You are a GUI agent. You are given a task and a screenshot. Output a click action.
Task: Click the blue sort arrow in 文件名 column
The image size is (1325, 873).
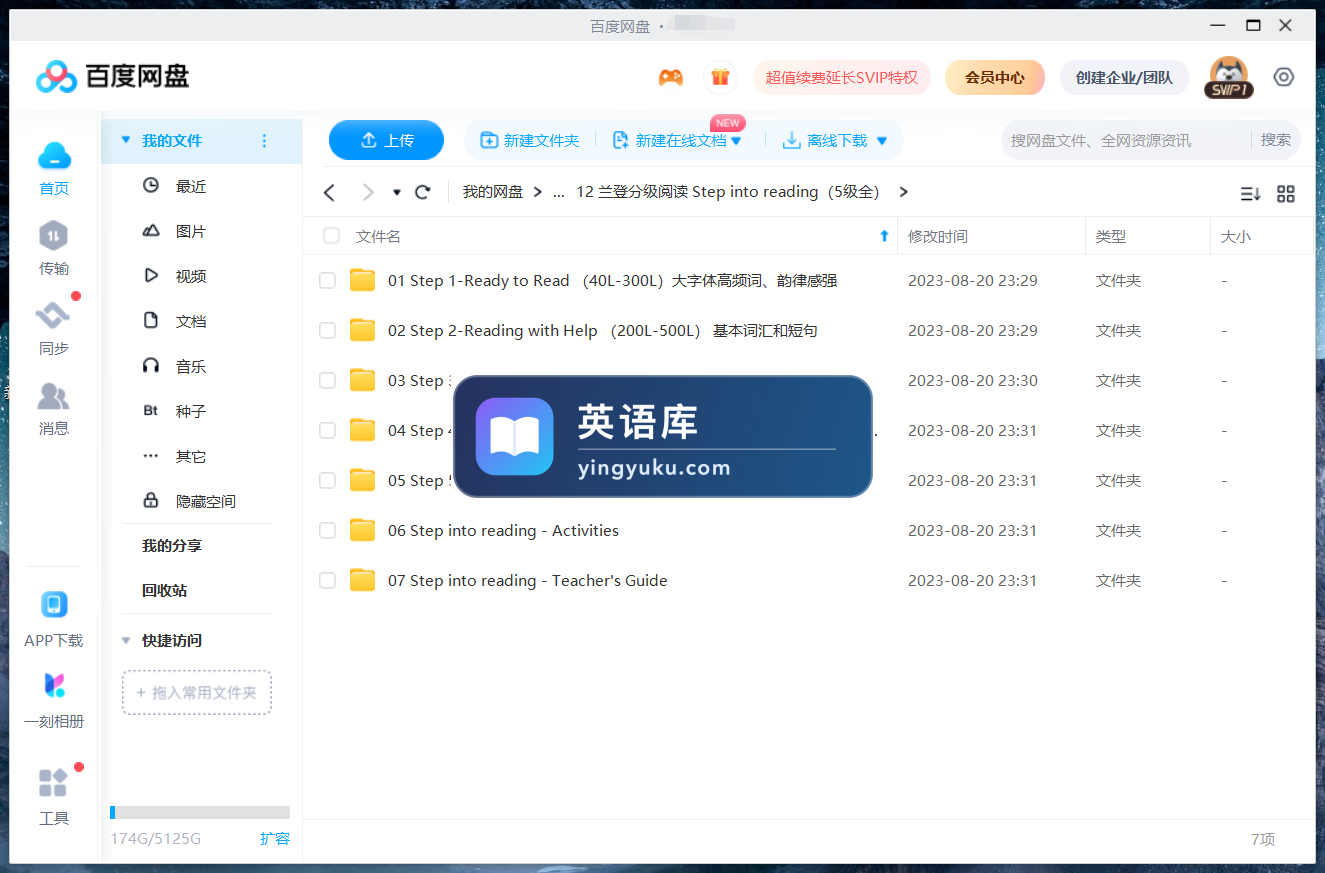884,236
